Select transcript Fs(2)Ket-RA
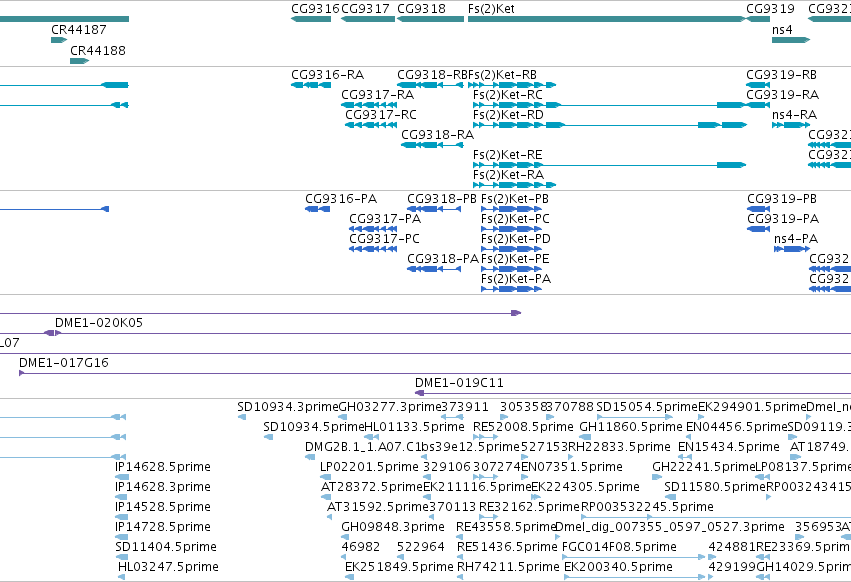Image resolution: width=851 pixels, height=582 pixels. click(515, 185)
